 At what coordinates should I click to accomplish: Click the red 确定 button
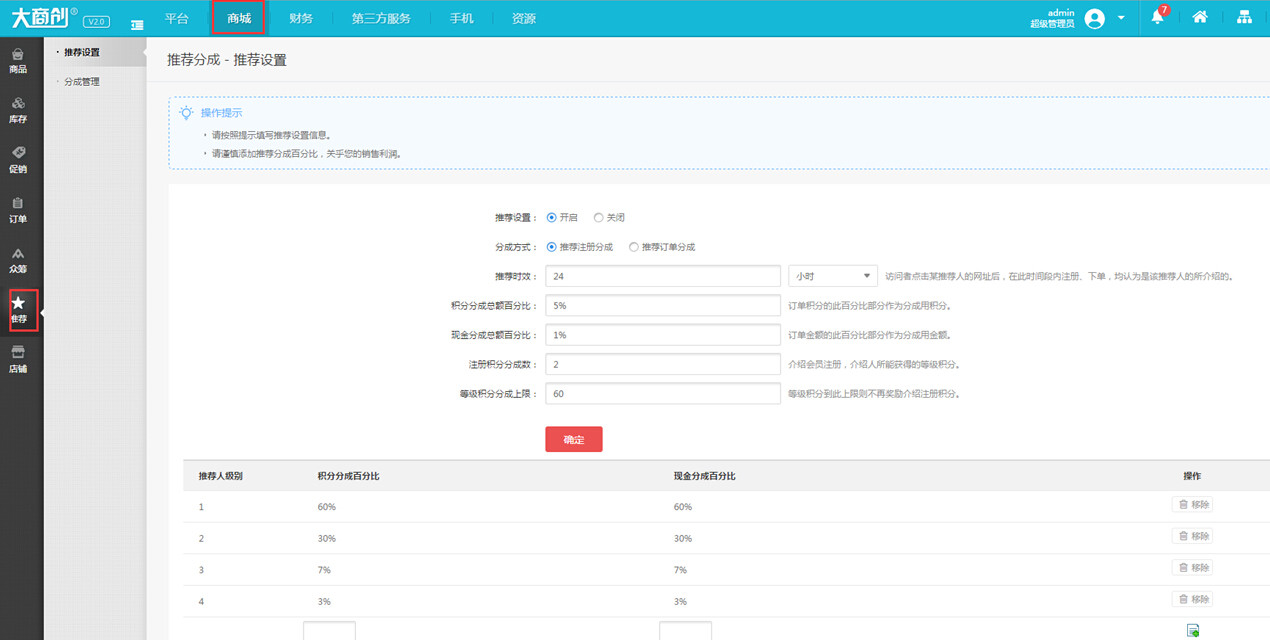(x=574, y=439)
